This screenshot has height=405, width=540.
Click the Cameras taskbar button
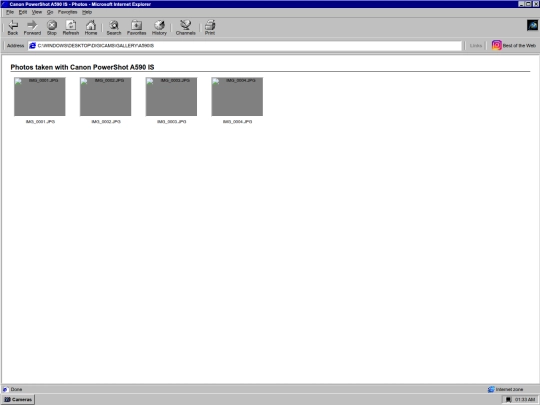[x=18, y=399]
